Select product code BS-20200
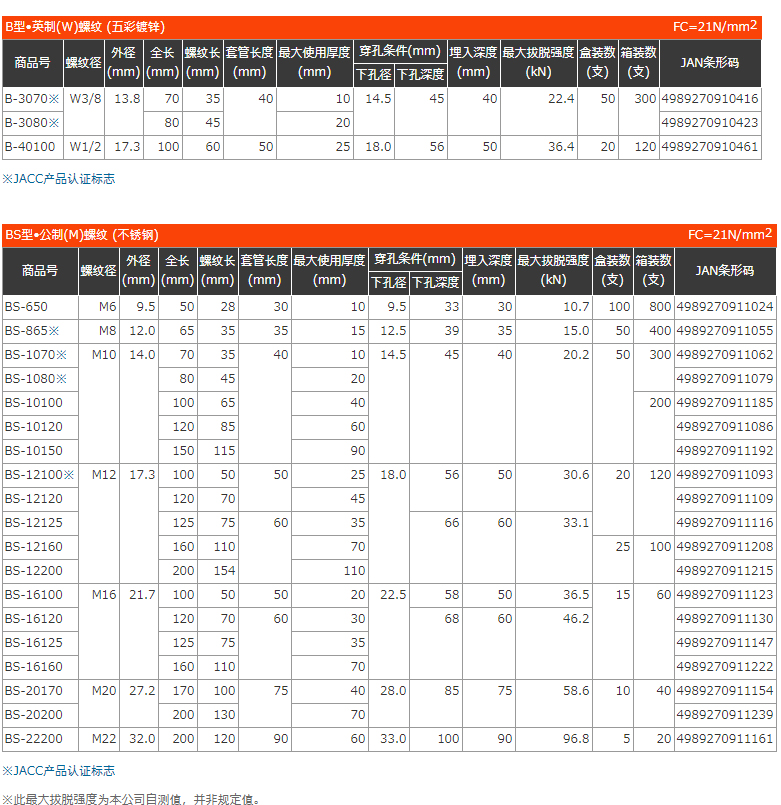The width and height of the screenshot is (781, 805). 34,715
